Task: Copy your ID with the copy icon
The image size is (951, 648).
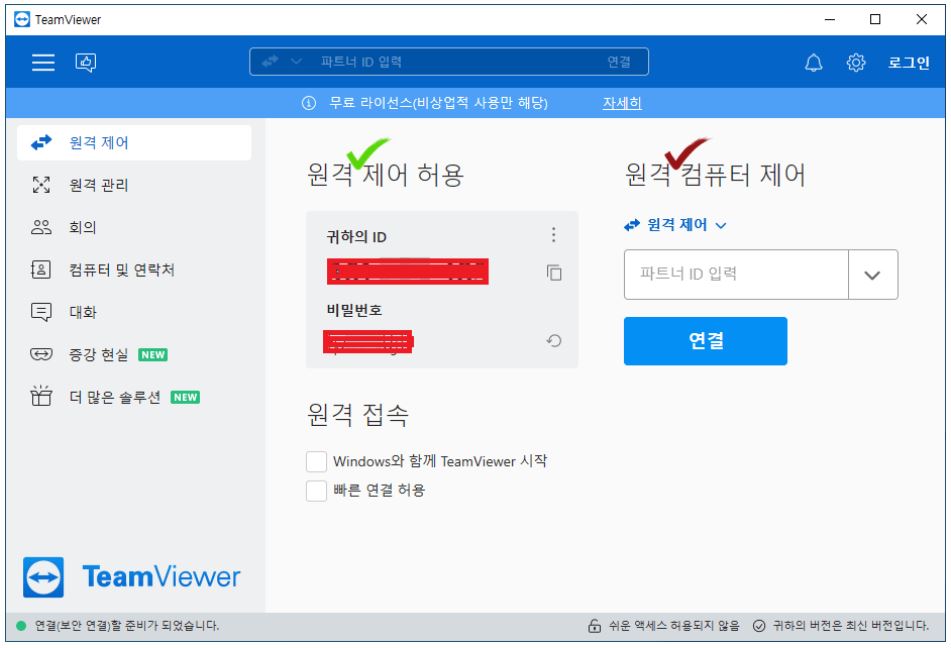Action: (554, 272)
